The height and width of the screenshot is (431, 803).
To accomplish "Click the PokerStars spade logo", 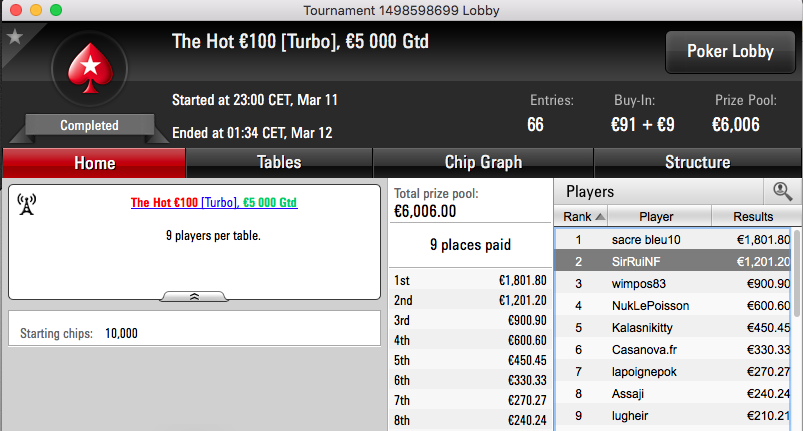I will [x=91, y=68].
